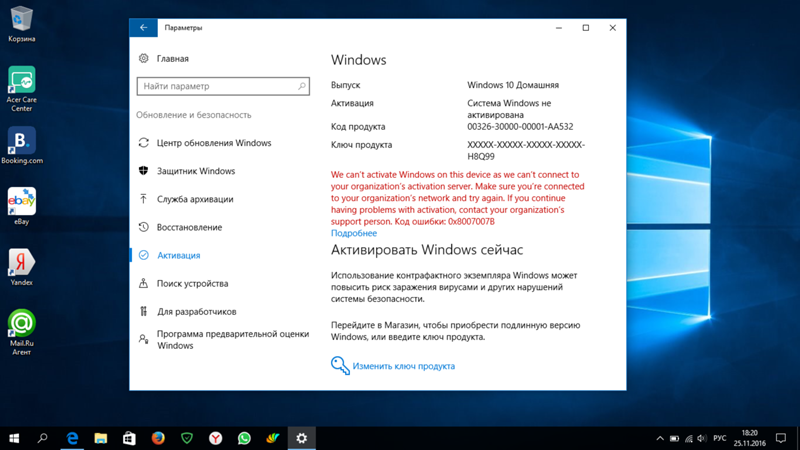Click Изменить ключ продукта link
This screenshot has width=800, height=450.
[404, 366]
